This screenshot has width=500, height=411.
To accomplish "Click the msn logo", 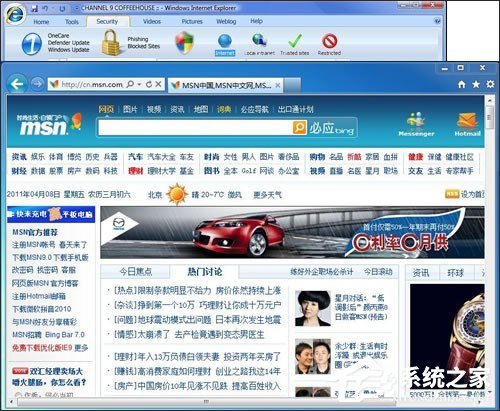I will [49, 124].
